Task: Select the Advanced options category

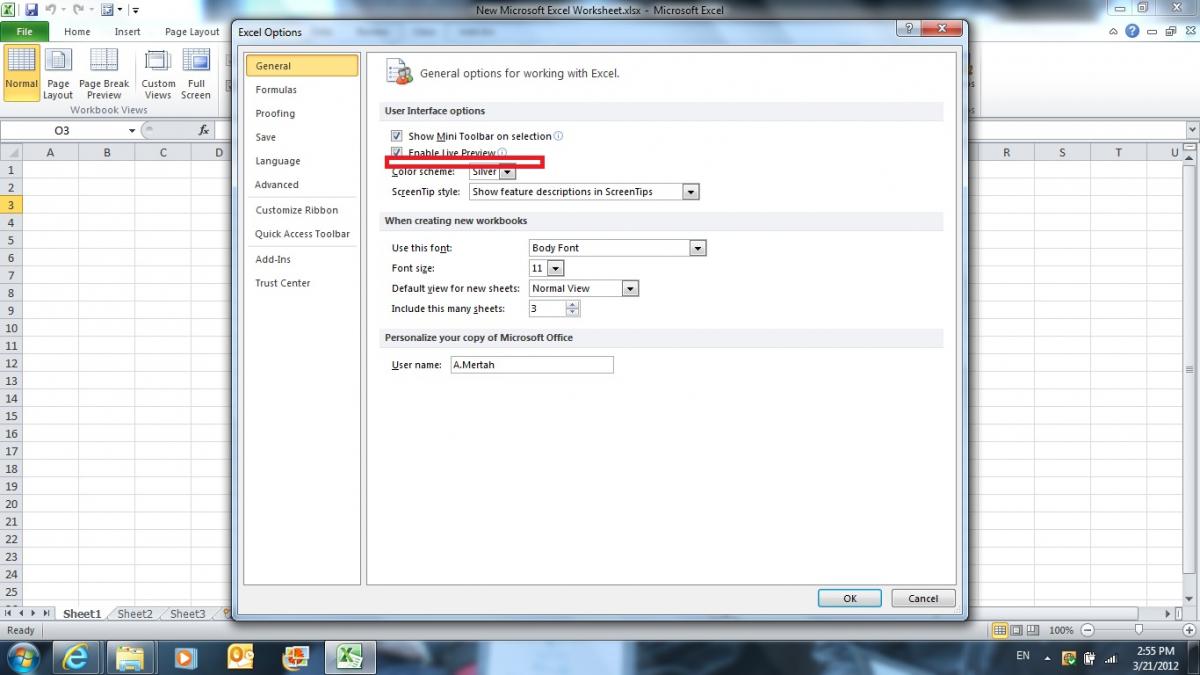Action: click(x=302, y=185)
